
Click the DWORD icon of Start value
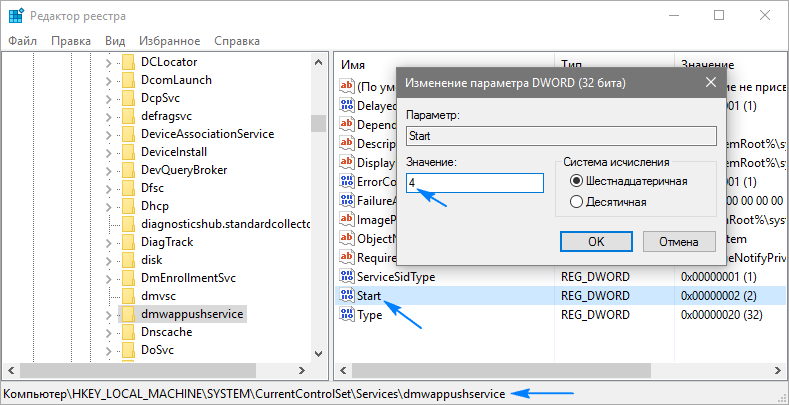tap(347, 295)
